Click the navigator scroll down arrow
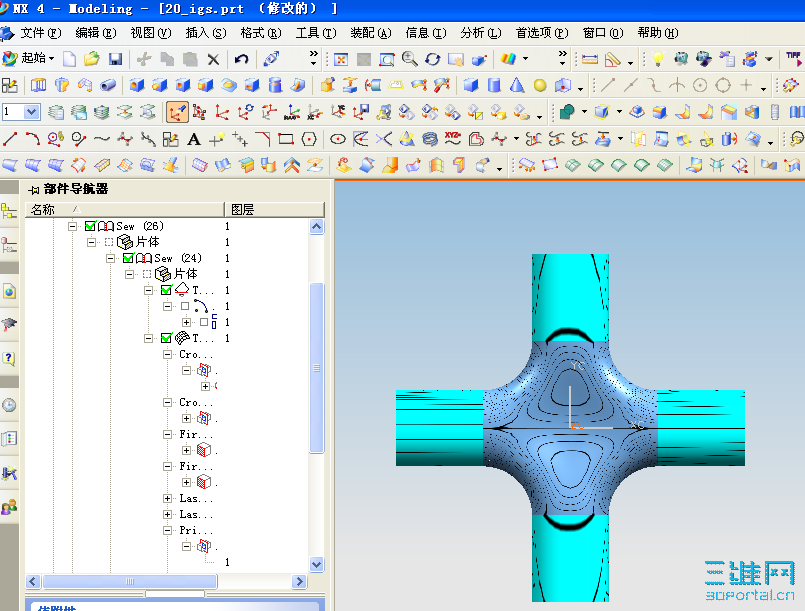 [317, 564]
